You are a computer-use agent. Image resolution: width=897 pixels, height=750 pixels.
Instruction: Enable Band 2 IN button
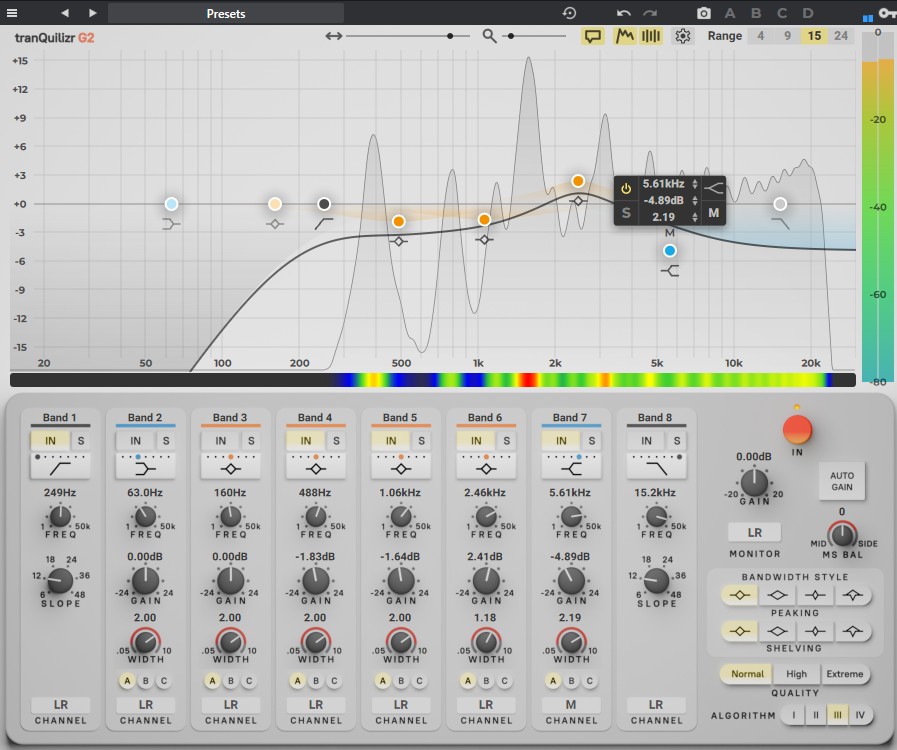[x=136, y=441]
